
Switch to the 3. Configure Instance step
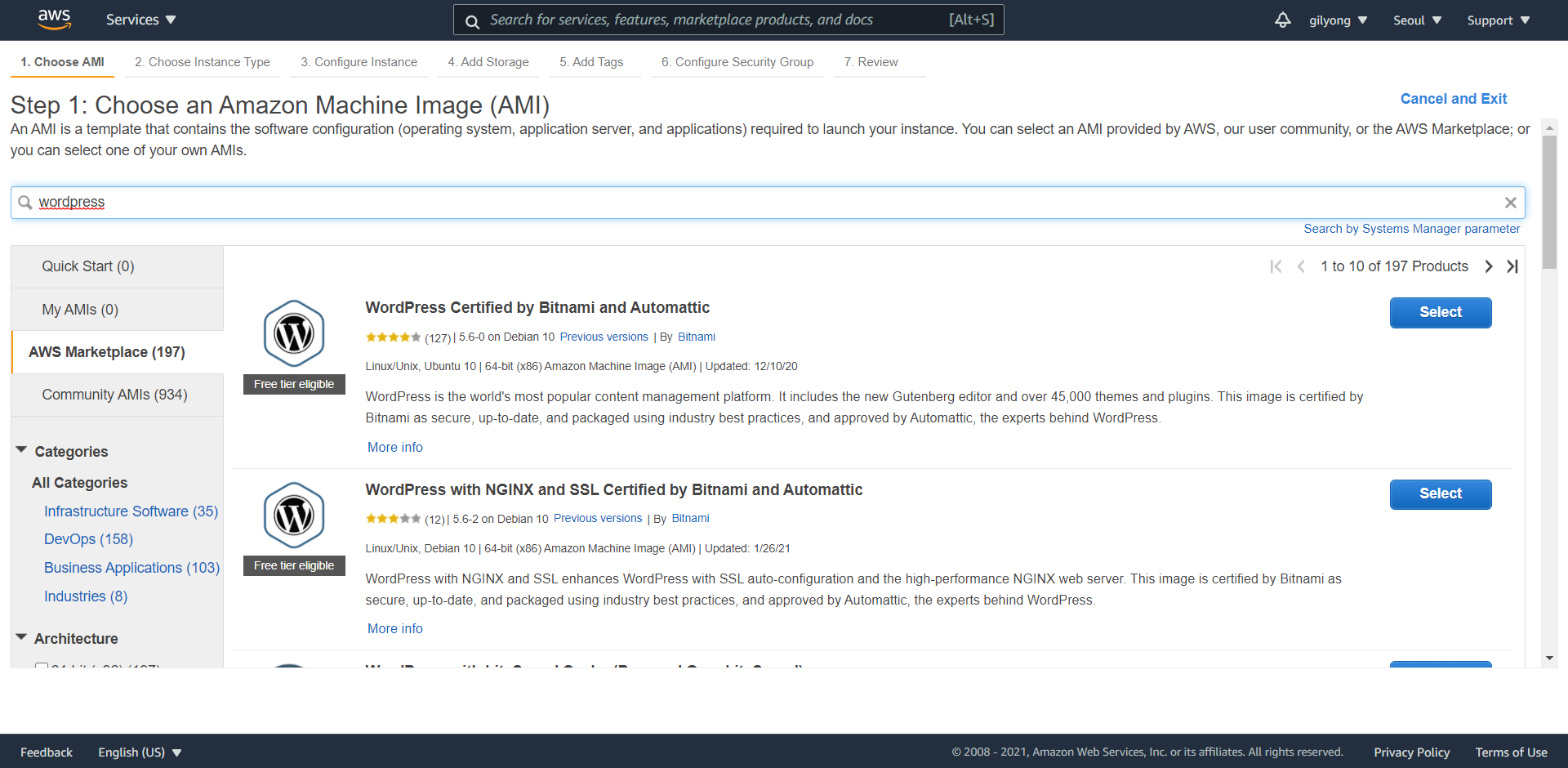click(359, 62)
